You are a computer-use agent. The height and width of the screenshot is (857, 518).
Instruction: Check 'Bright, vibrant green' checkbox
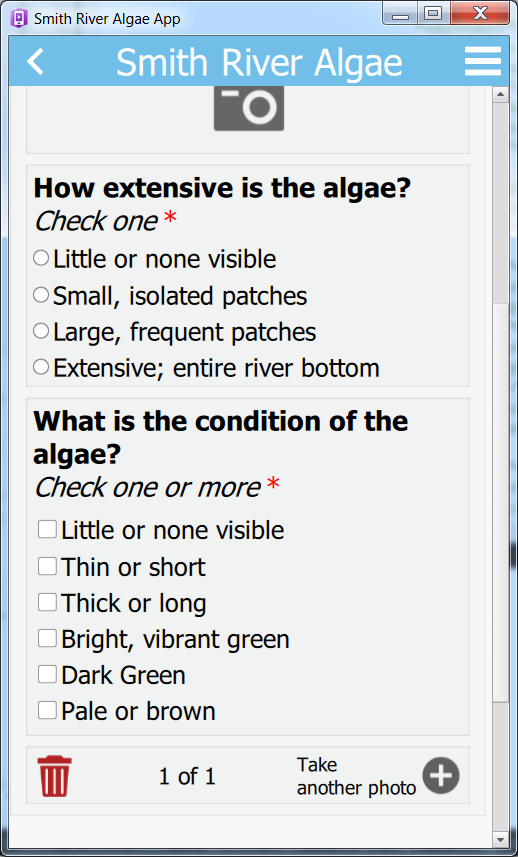tap(48, 638)
